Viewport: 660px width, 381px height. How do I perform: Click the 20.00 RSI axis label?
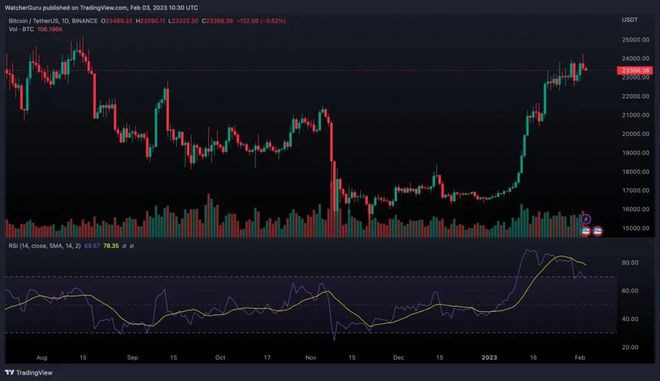point(630,347)
